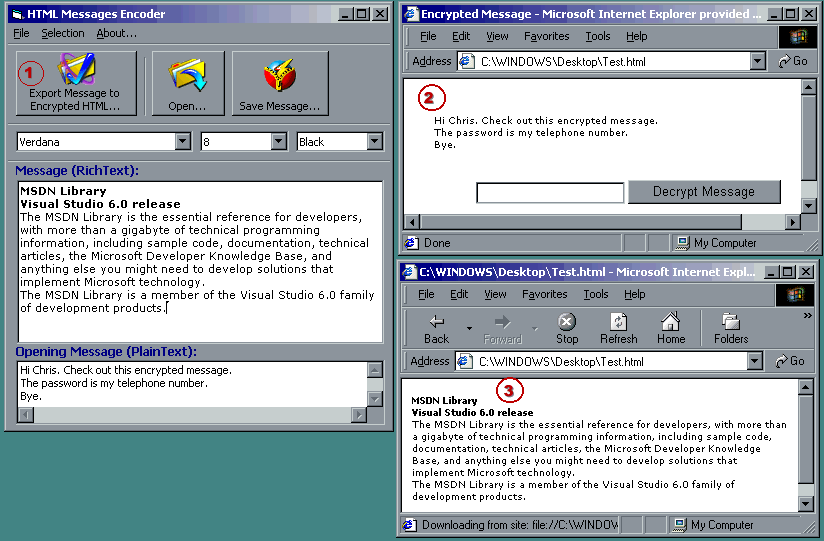The height and width of the screenshot is (541, 824).
Task: Click the address field in Encrypted Message window
Action: (612, 62)
